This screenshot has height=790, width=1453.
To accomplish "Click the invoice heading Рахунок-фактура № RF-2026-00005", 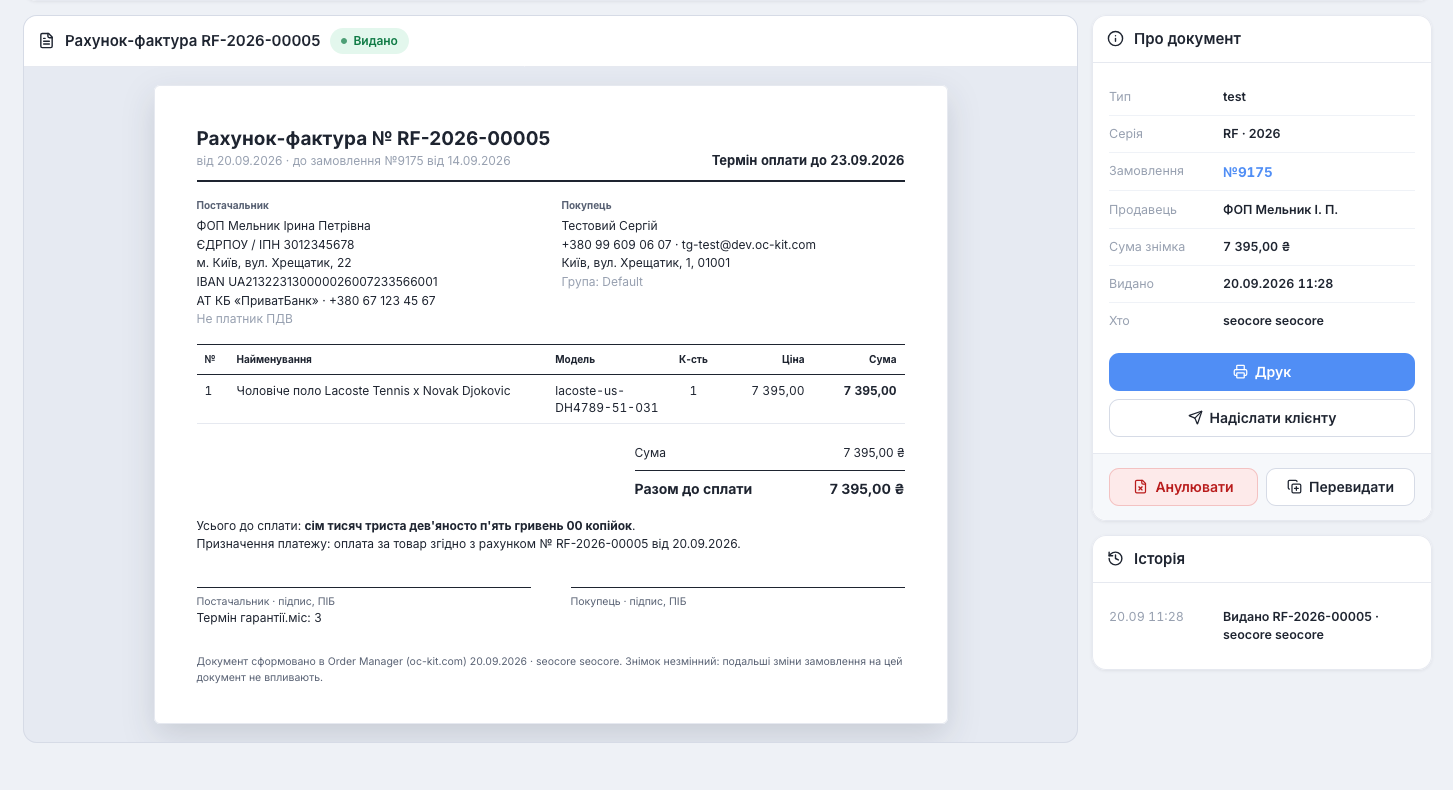I will 373,138.
